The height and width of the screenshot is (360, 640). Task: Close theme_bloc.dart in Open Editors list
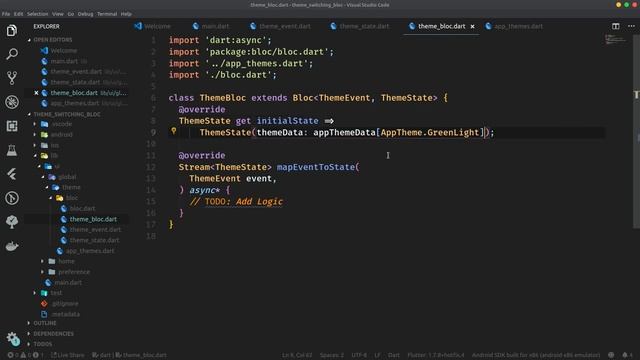36,93
